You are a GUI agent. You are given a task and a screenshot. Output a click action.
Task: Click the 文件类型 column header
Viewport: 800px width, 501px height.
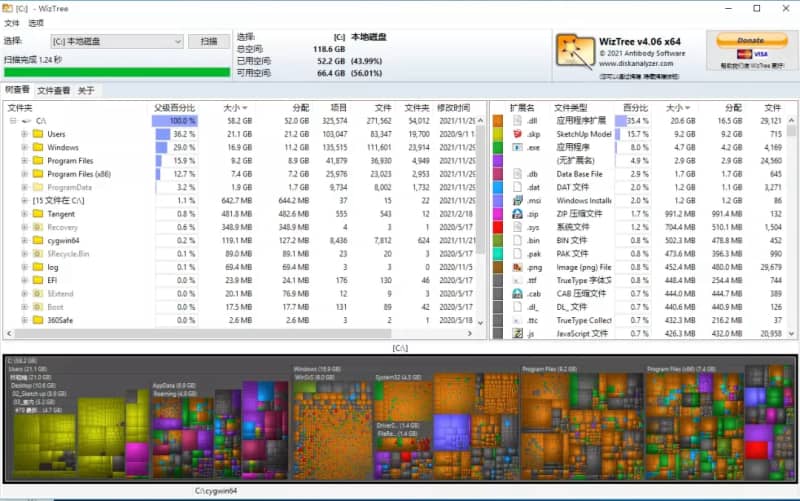coord(571,108)
